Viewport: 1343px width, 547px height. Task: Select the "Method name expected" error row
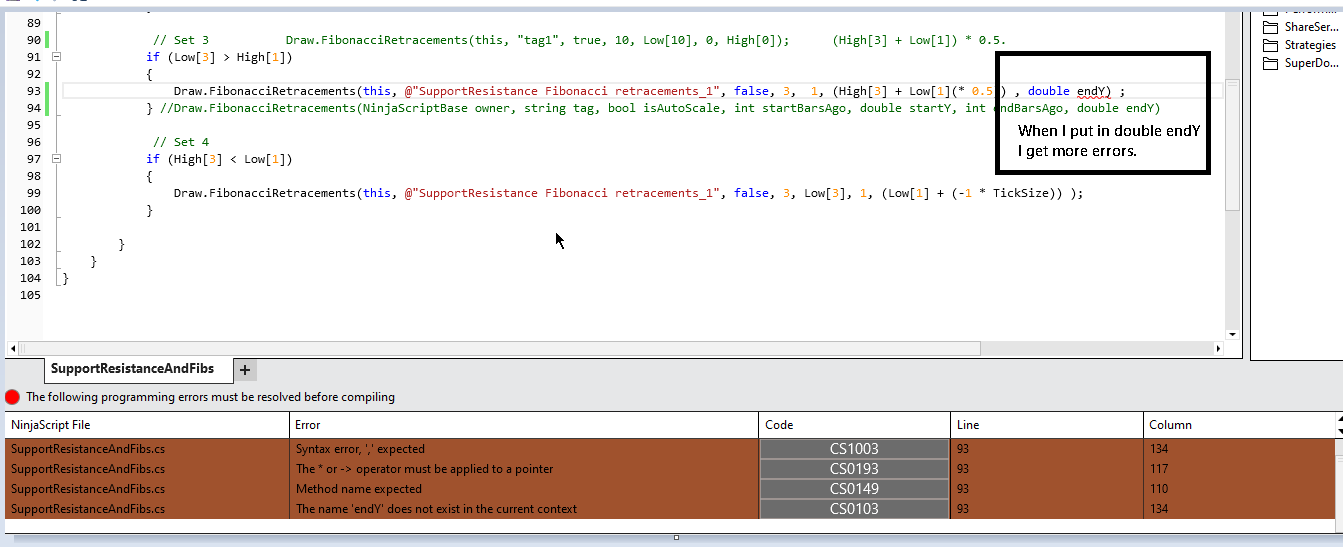pyautogui.click(x=671, y=489)
